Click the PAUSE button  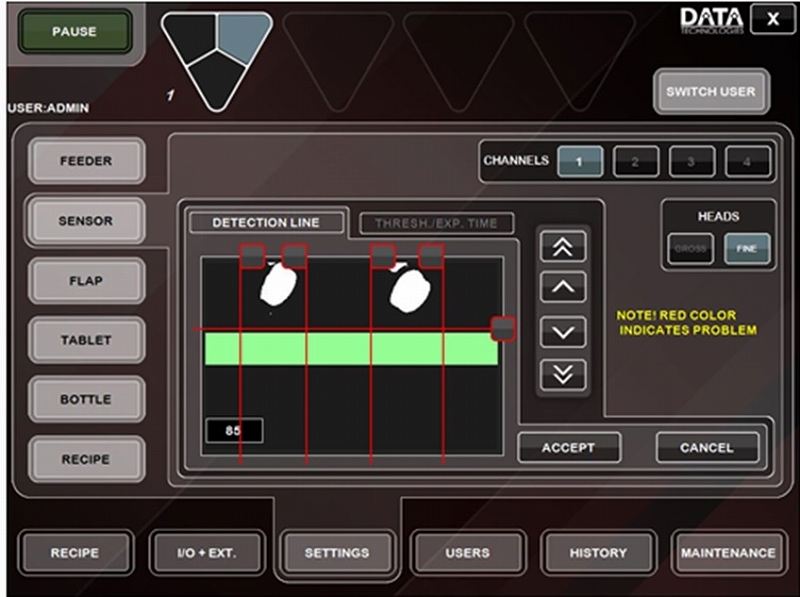tap(74, 32)
